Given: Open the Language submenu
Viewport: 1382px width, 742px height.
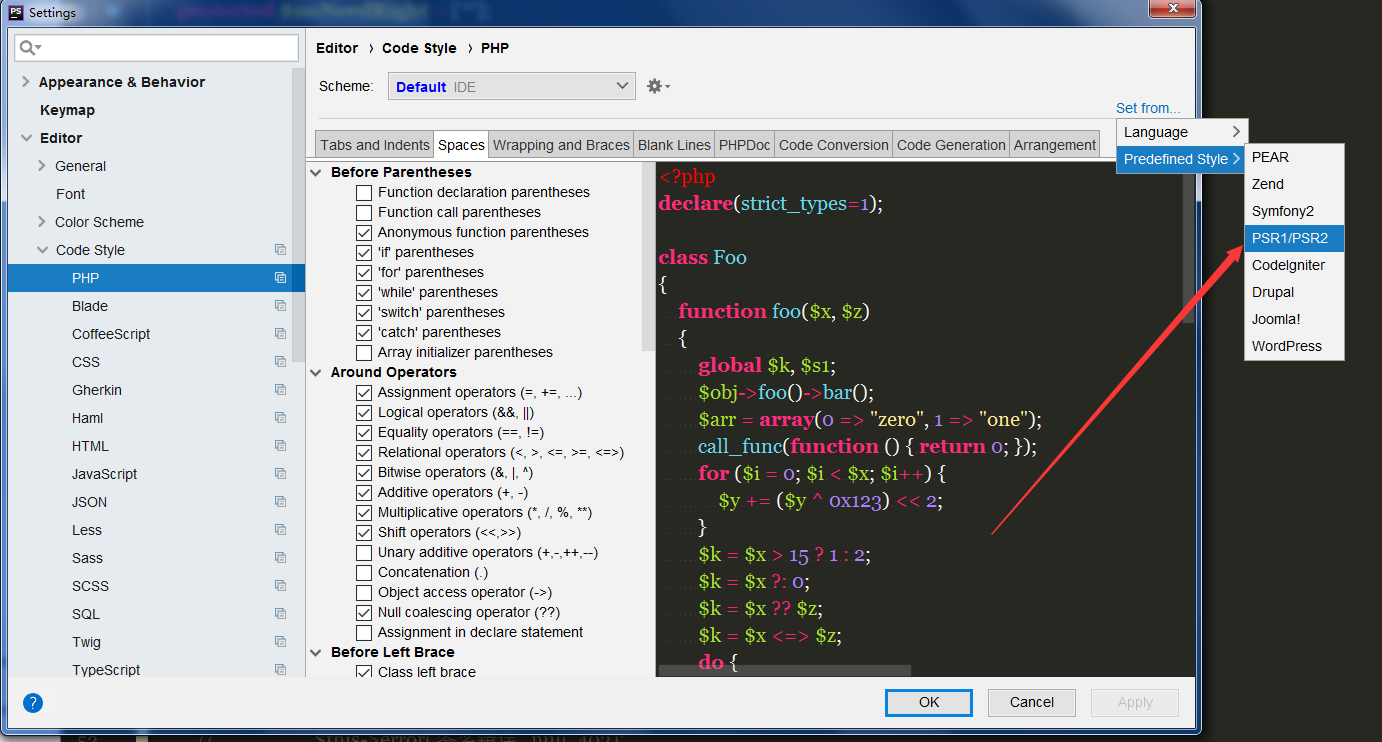Looking at the screenshot, I should click(x=1182, y=132).
